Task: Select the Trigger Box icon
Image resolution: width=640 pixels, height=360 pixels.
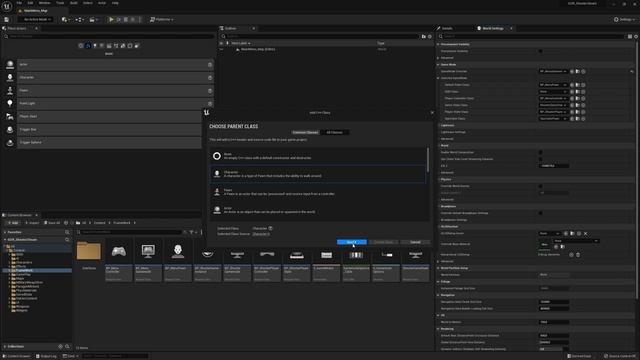Action: pos(10,130)
